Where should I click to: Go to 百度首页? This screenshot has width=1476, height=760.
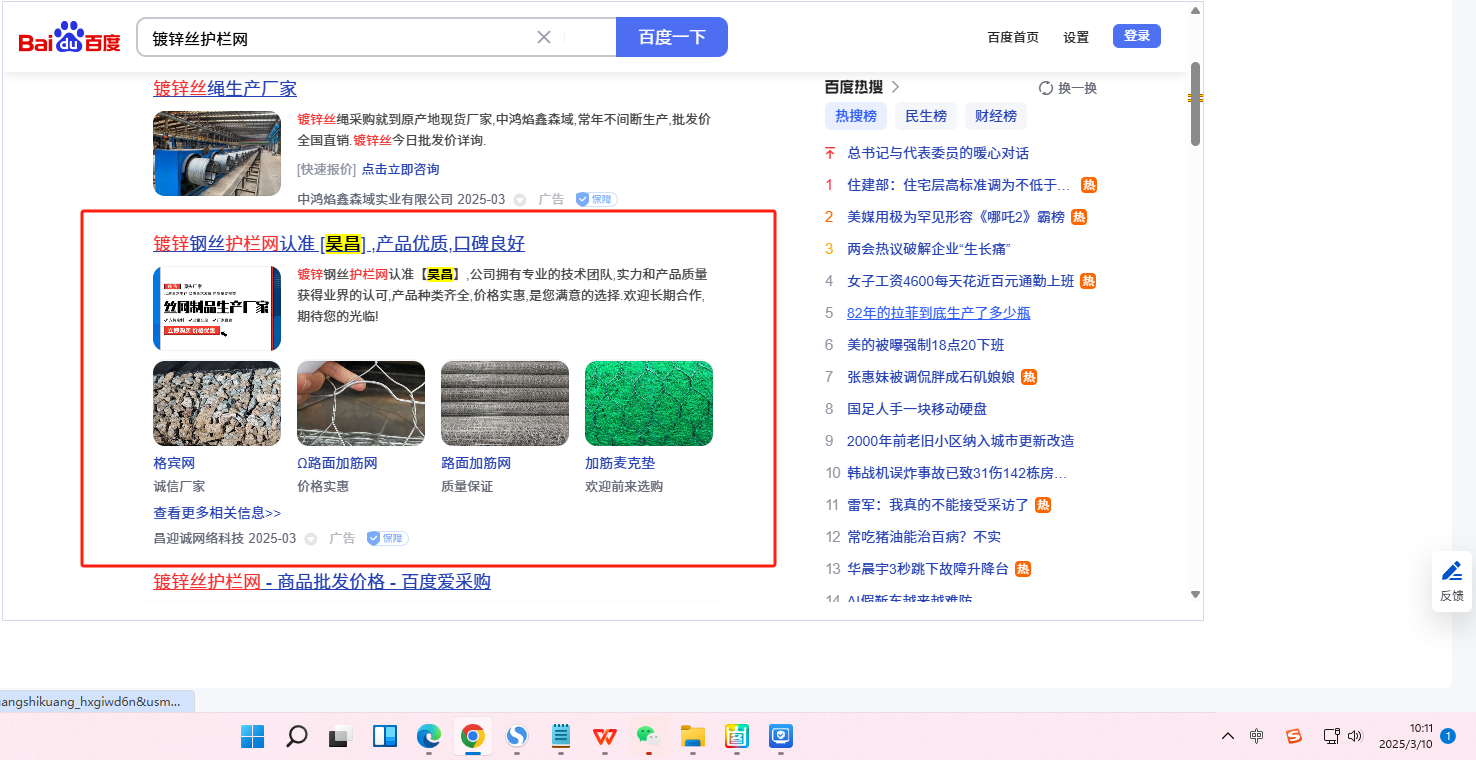pos(1013,37)
